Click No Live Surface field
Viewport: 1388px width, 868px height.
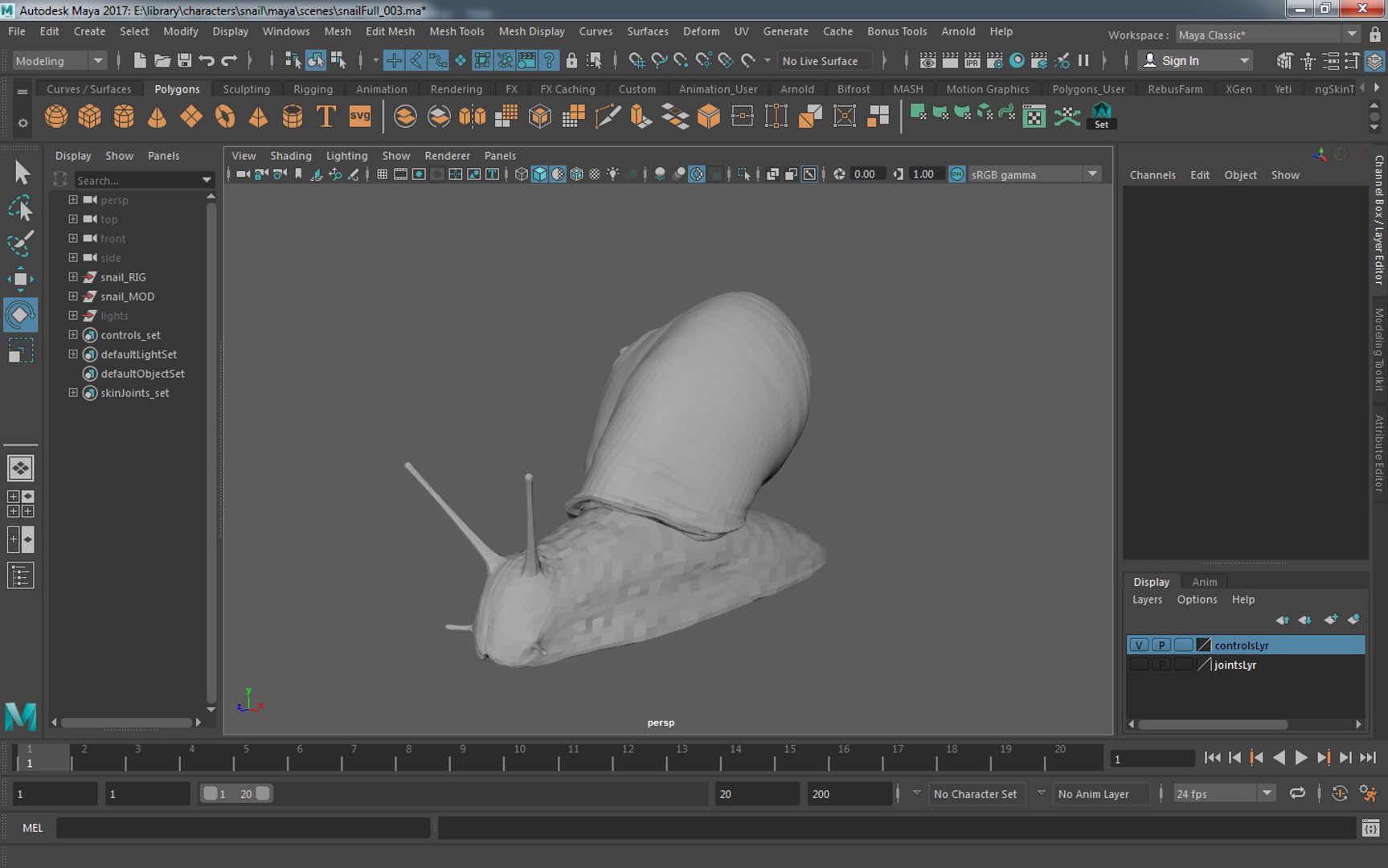tap(825, 61)
